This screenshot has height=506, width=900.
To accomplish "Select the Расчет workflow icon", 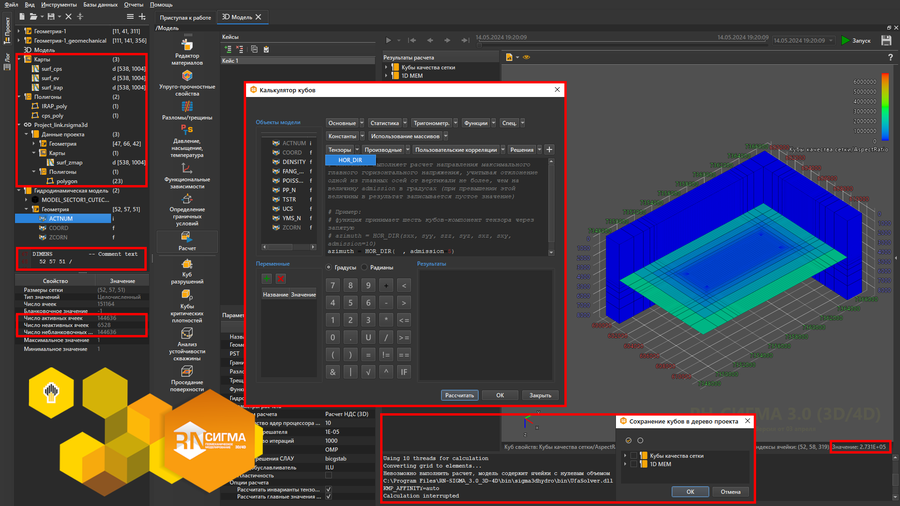I will click(x=187, y=241).
